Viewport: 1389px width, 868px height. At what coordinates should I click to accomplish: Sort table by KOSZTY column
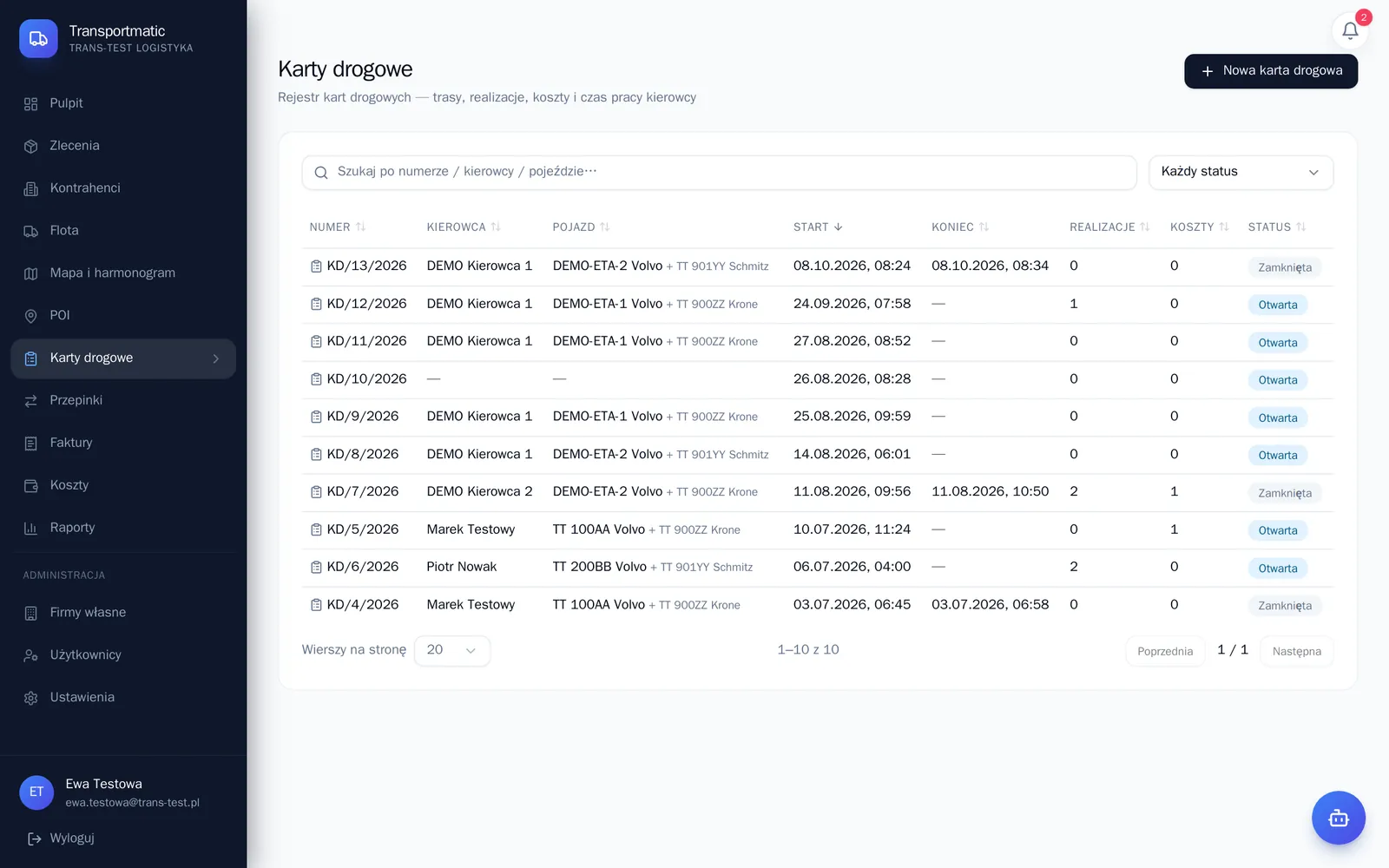[1199, 227]
